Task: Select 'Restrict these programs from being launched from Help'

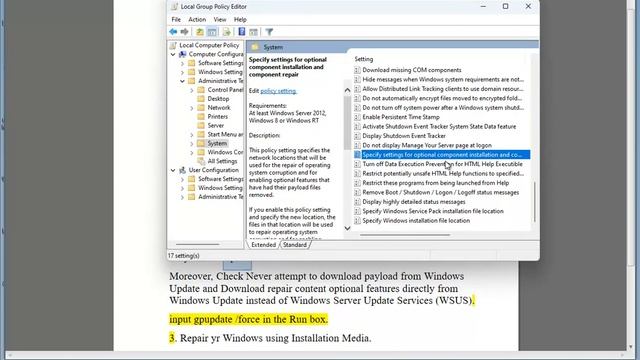Action: coord(436,183)
